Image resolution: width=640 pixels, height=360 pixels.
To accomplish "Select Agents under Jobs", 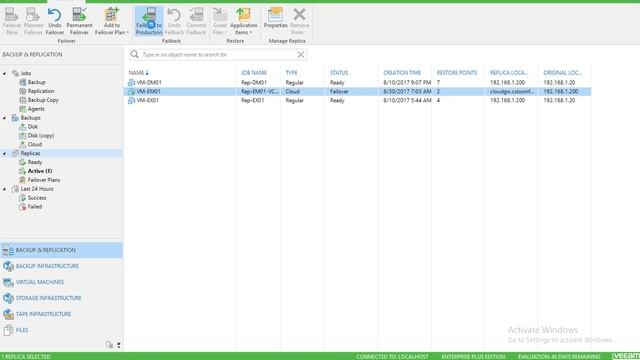I will click(36, 109).
